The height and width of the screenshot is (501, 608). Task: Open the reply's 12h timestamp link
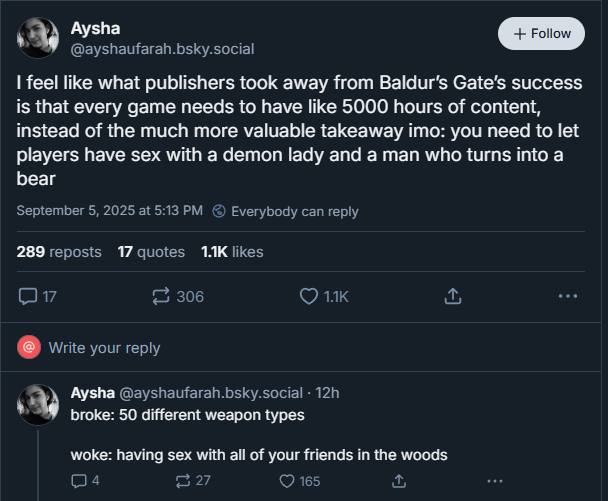click(327, 393)
